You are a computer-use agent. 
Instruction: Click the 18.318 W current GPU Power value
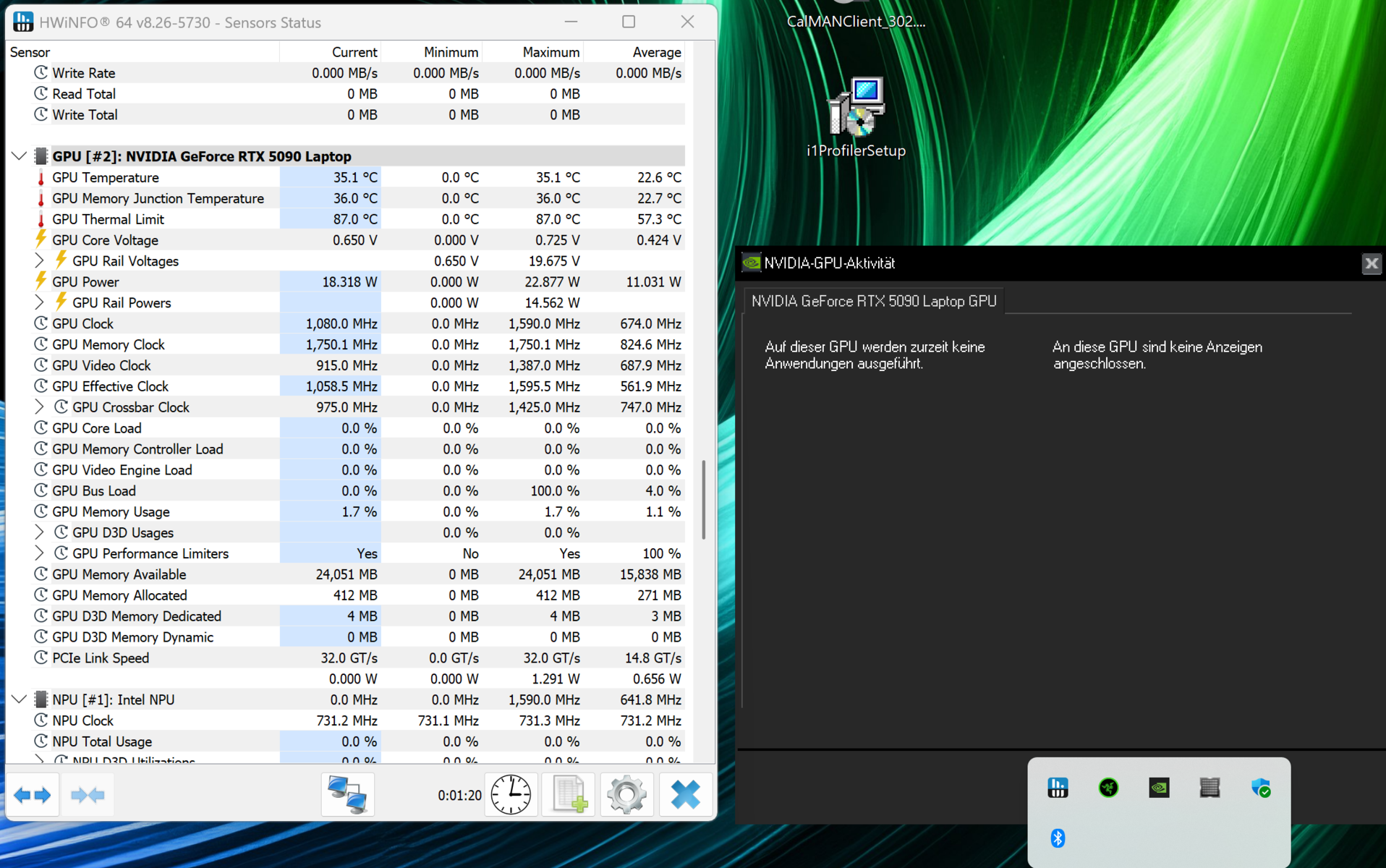(x=349, y=282)
